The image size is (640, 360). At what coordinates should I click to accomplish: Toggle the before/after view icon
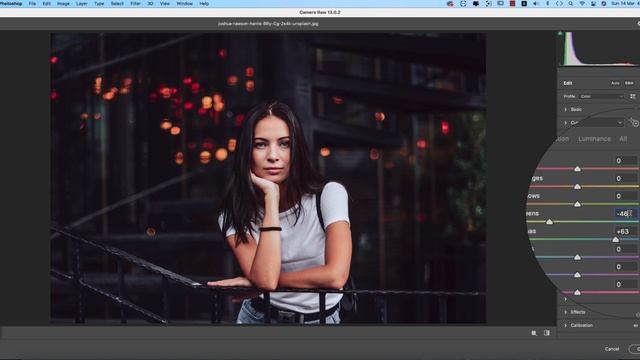pos(547,333)
